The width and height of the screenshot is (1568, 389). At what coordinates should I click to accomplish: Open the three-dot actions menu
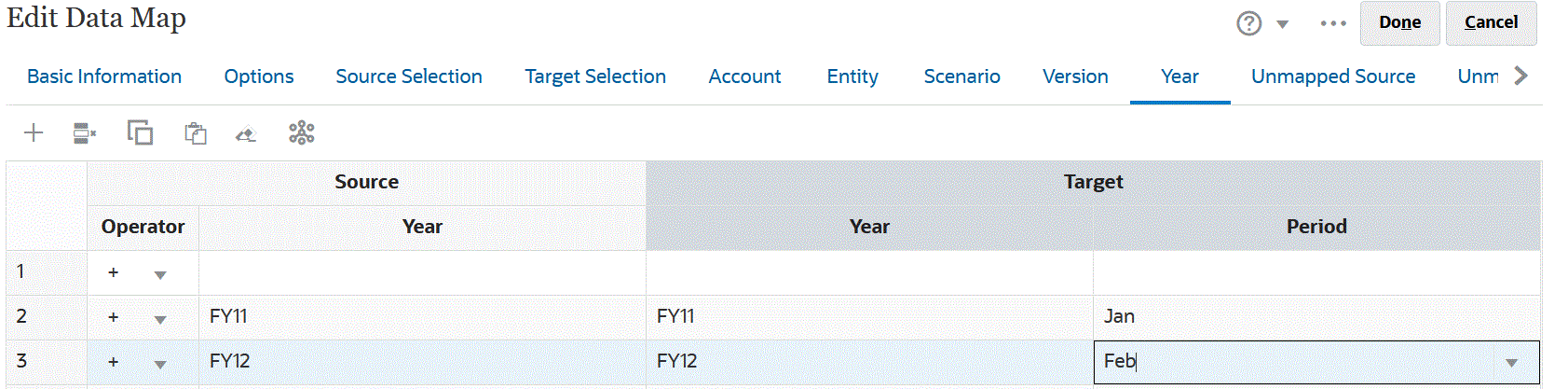click(x=1333, y=23)
